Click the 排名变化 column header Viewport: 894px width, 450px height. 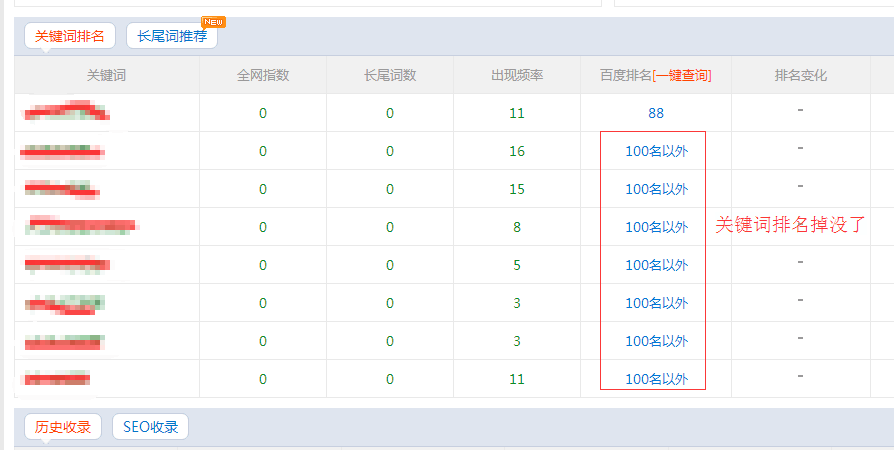(800, 75)
